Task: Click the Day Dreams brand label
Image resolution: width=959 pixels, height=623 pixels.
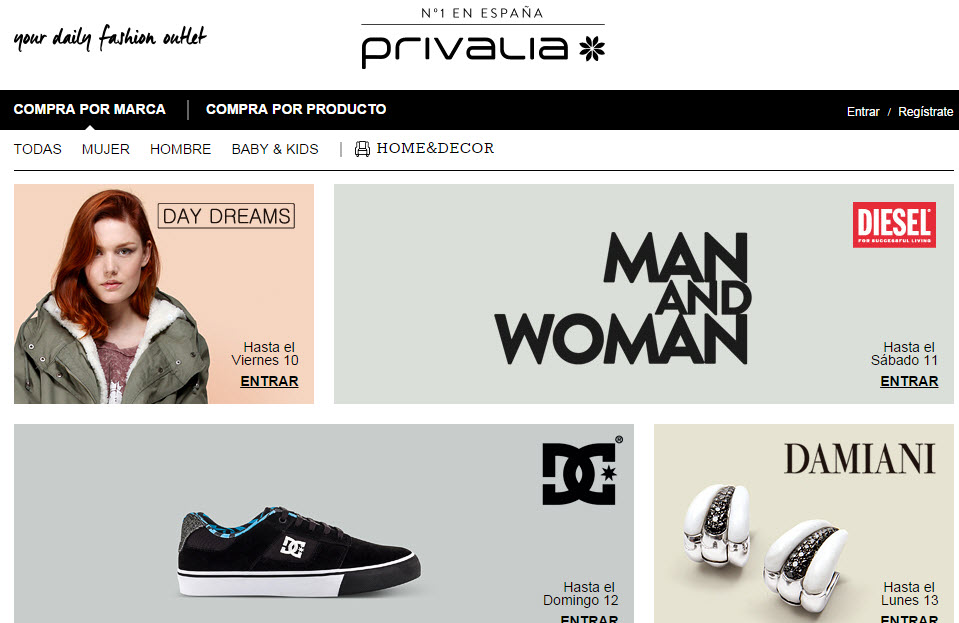Action: point(226,216)
